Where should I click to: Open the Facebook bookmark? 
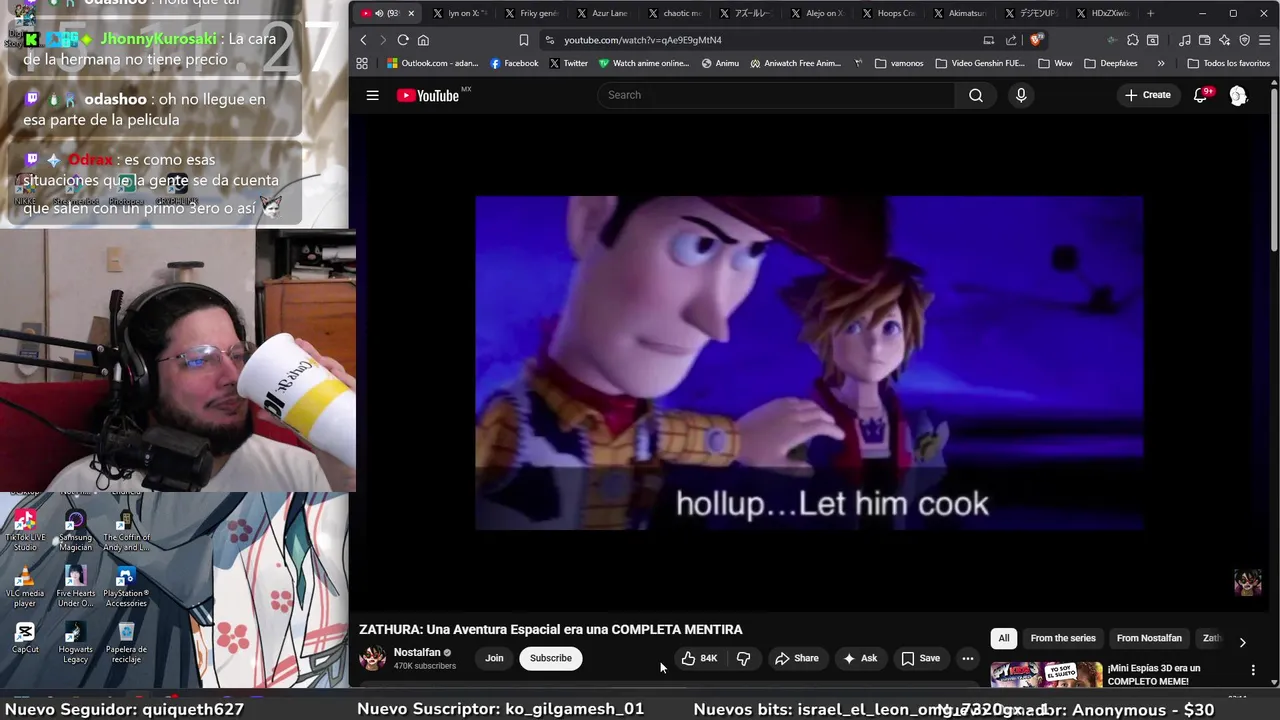[x=514, y=63]
